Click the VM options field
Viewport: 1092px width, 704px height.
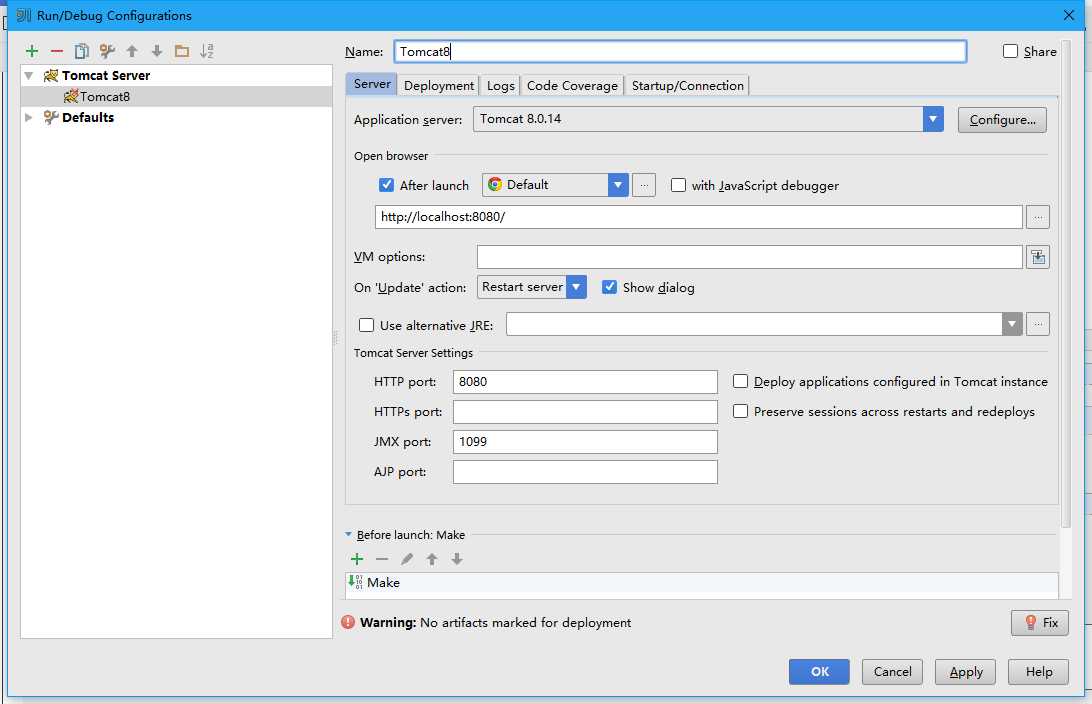(749, 257)
